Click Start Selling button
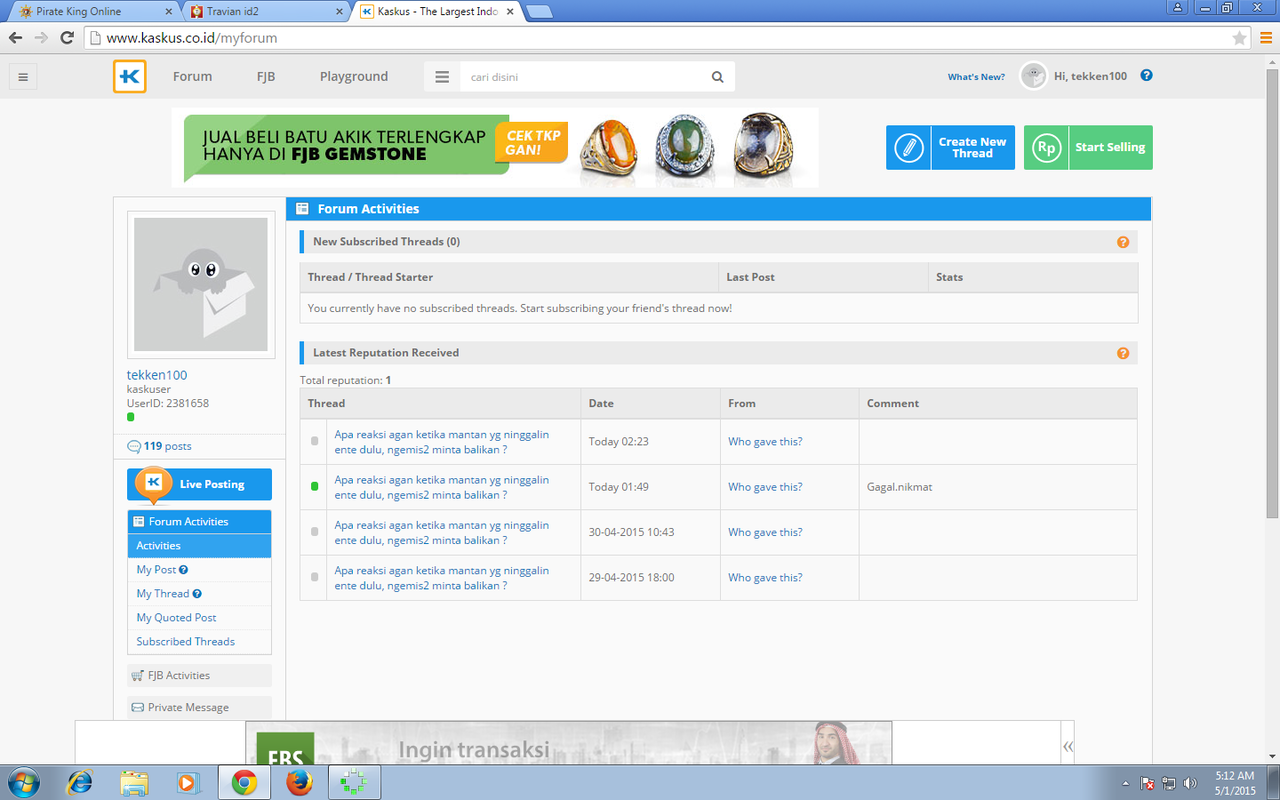 [1088, 147]
